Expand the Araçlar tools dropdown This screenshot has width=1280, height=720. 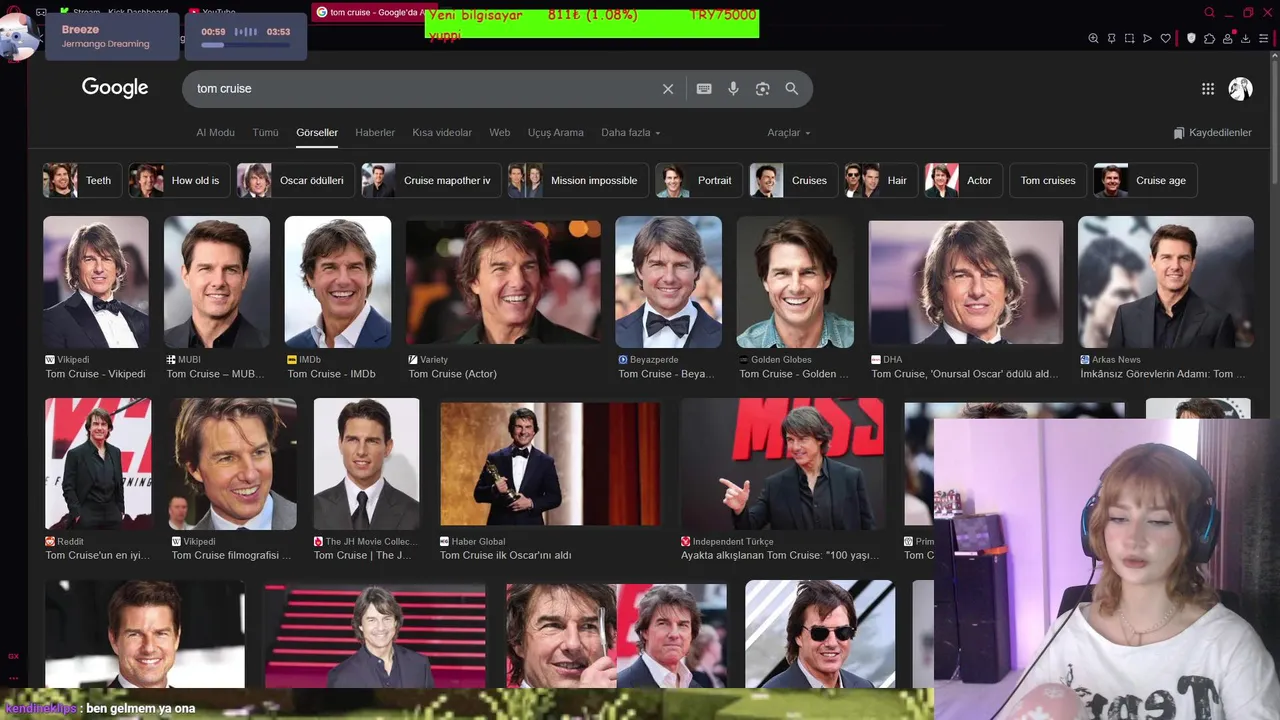[789, 133]
